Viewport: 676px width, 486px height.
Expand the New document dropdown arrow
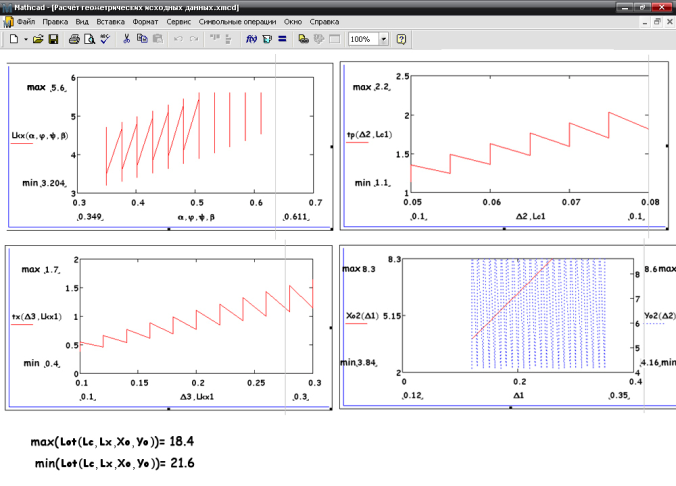25,39
